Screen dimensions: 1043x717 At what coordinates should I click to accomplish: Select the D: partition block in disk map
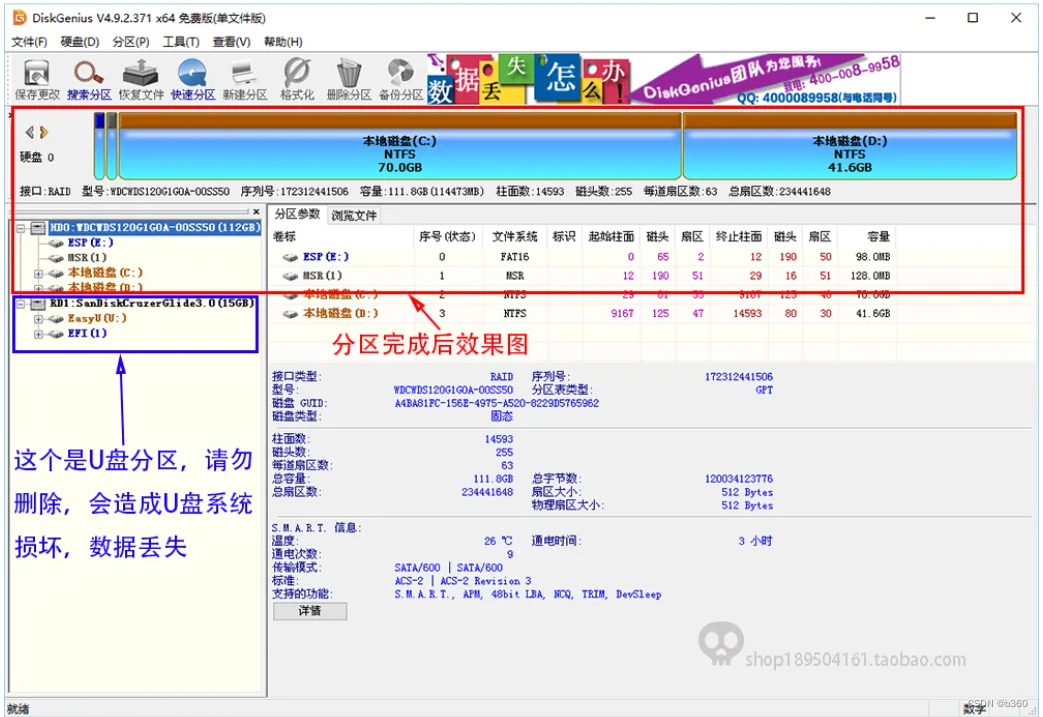pos(849,146)
